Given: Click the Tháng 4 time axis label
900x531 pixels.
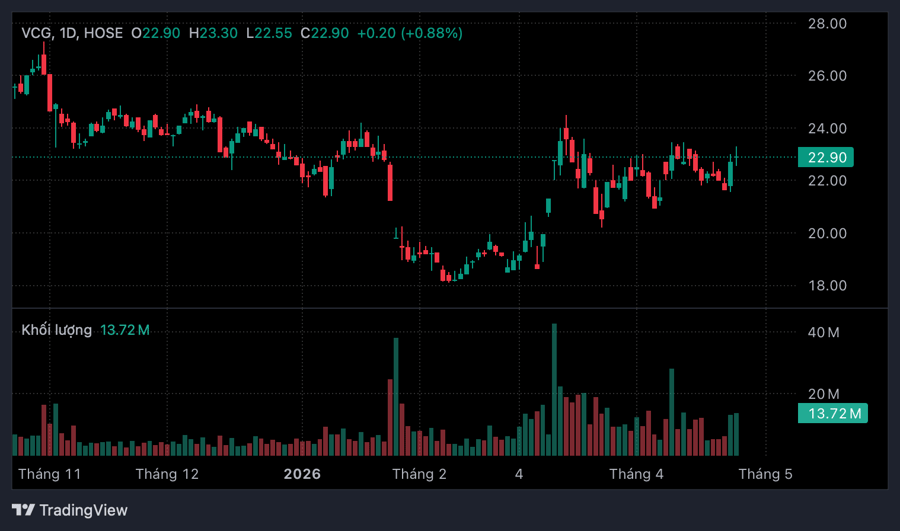Looking at the screenshot, I should click(636, 474).
